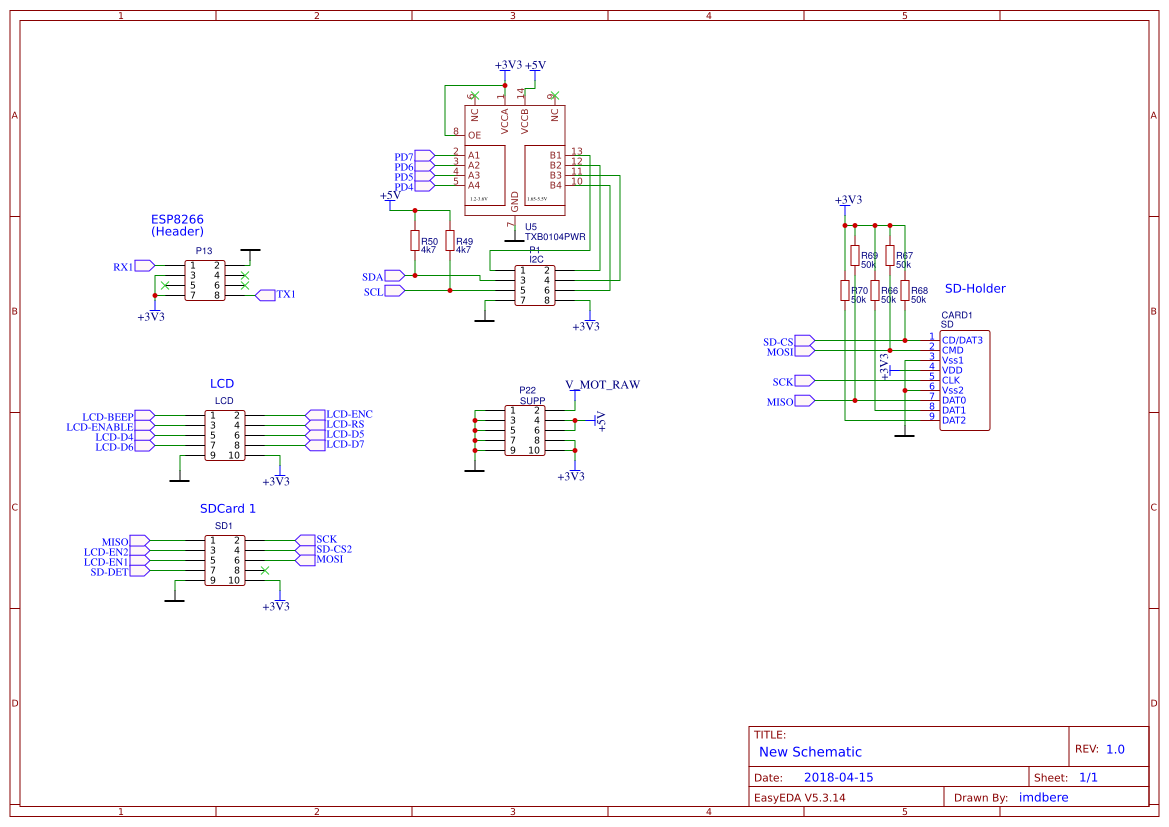
Task: Click the Drawn By name imdbere
Action: point(1043,797)
